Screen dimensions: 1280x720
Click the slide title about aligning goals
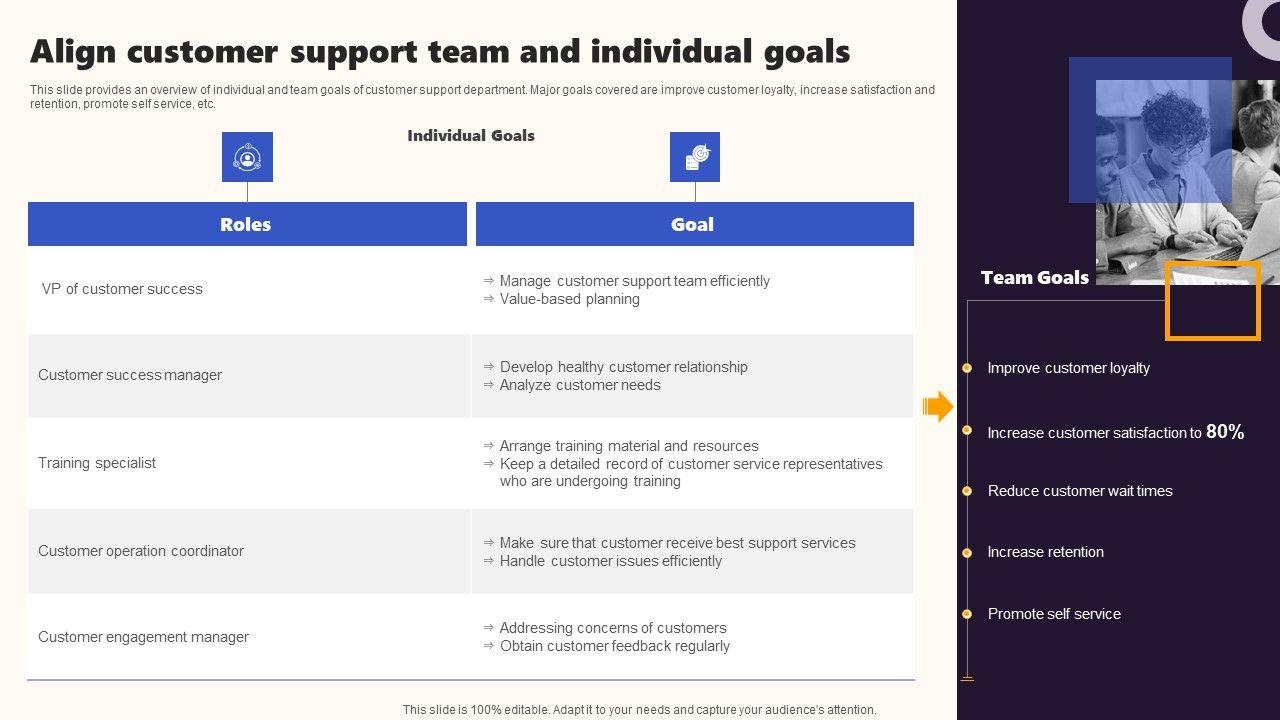click(440, 51)
